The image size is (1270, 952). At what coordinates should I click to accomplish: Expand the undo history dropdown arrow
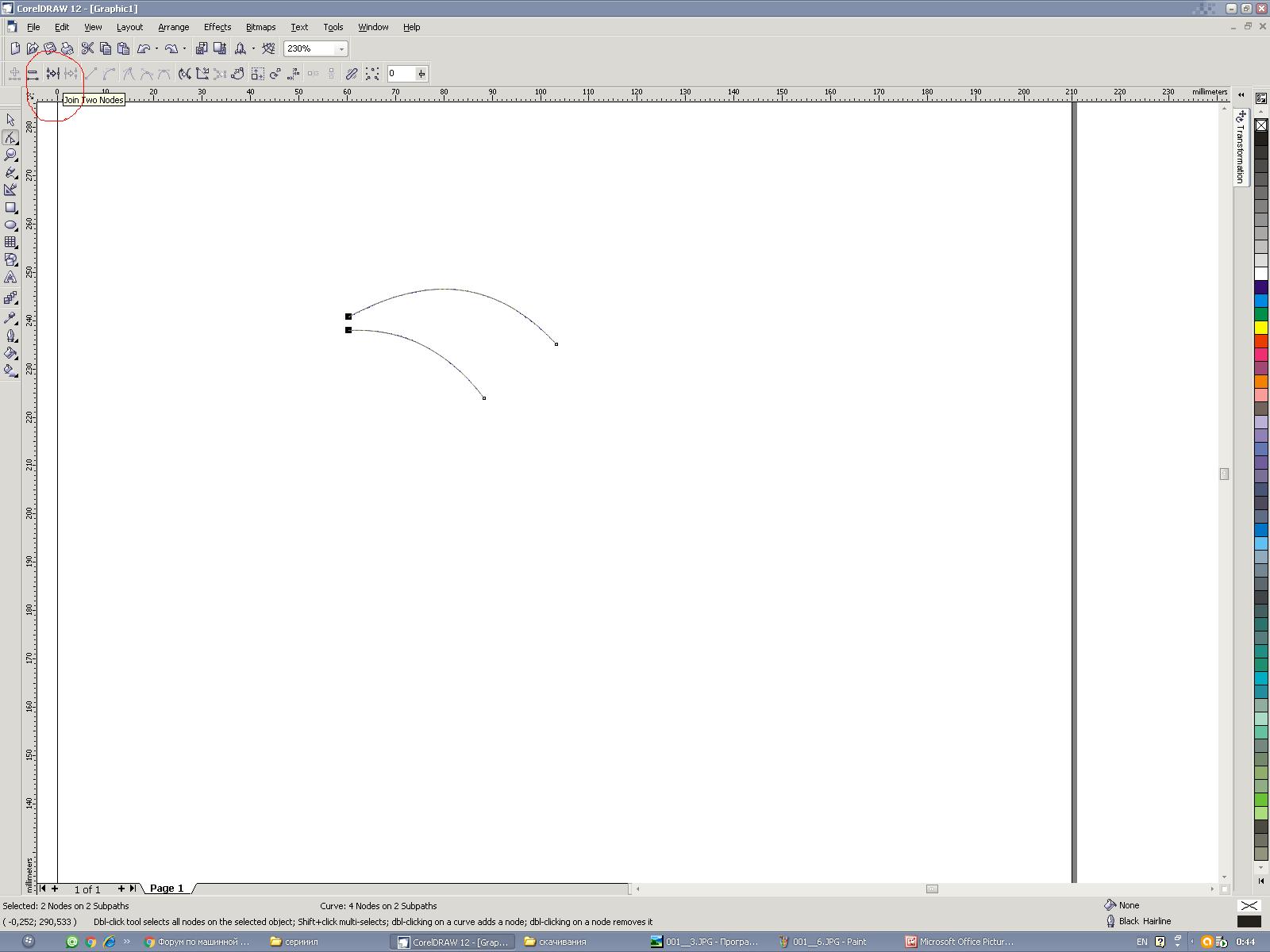[156, 48]
